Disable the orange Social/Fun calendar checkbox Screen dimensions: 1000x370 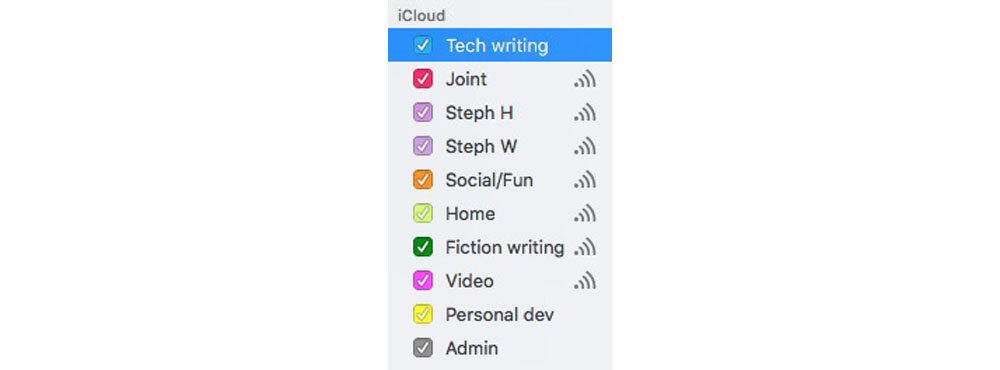pos(423,180)
